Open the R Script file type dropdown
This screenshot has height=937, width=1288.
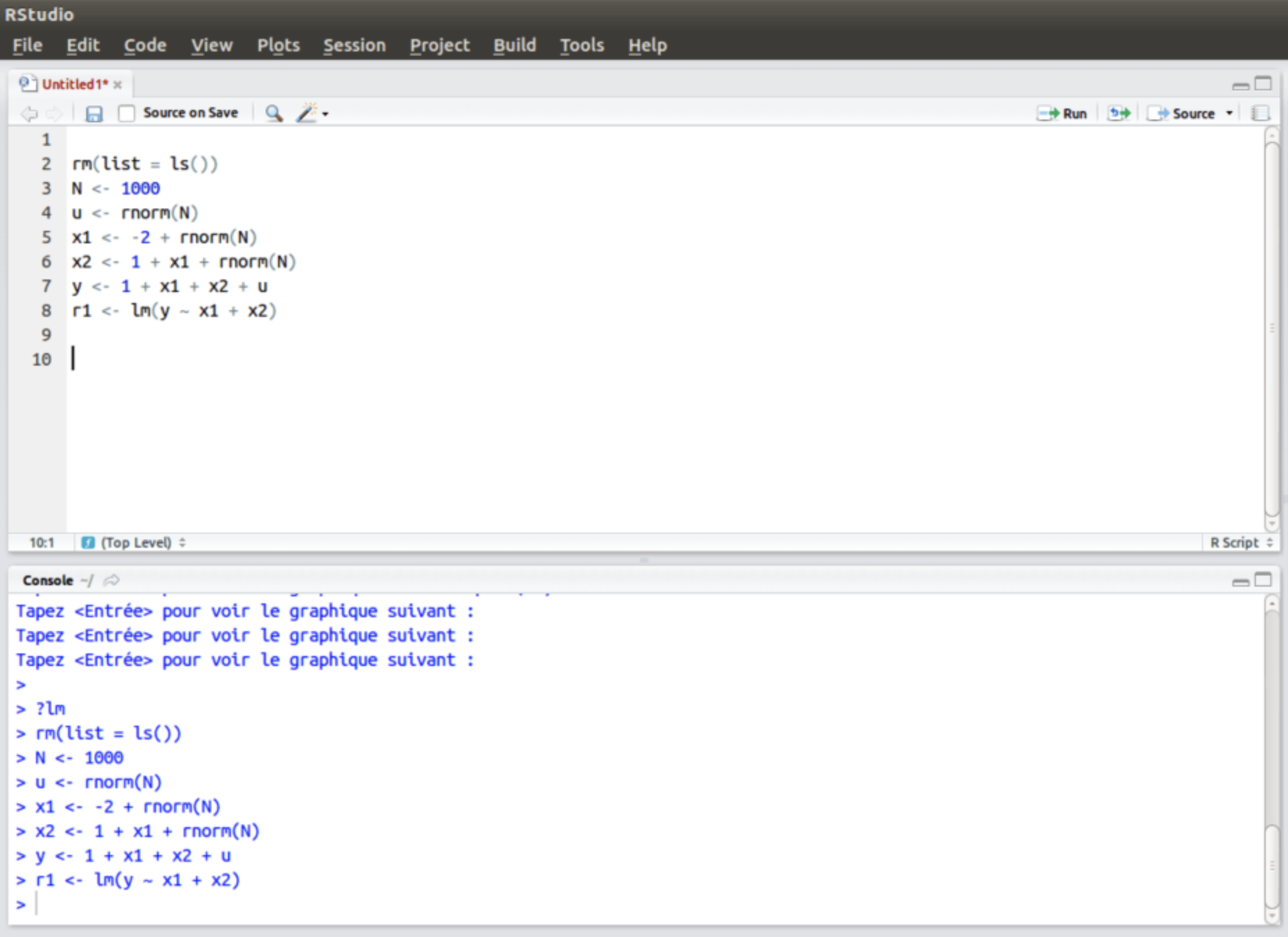pyautogui.click(x=1241, y=542)
